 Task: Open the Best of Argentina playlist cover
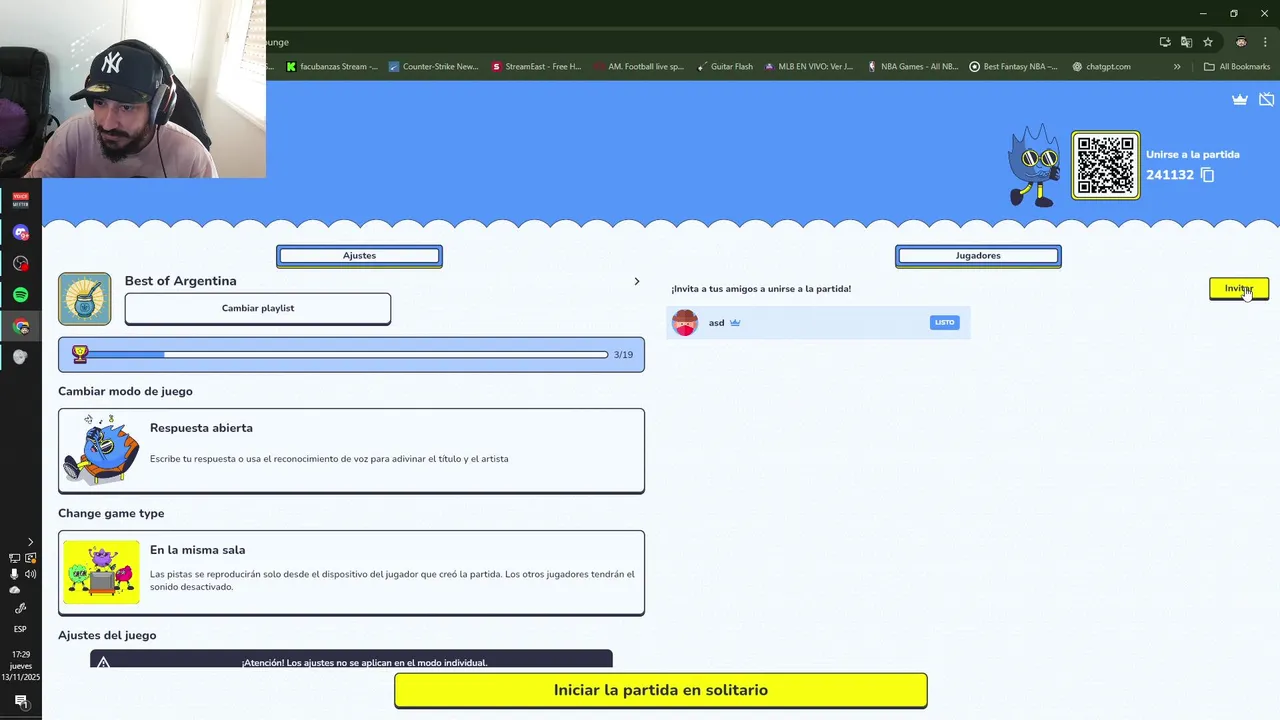(x=85, y=299)
